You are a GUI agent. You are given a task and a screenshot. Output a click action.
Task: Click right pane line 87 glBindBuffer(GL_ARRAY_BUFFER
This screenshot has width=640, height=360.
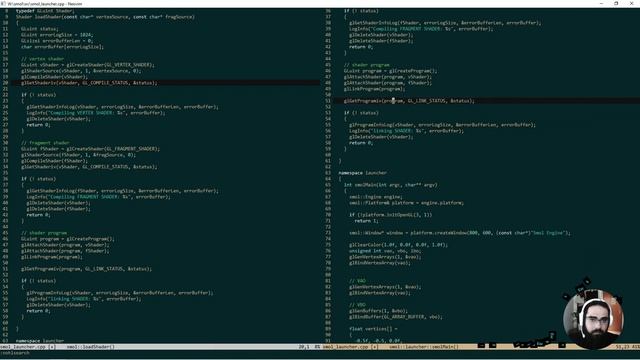coord(396,317)
